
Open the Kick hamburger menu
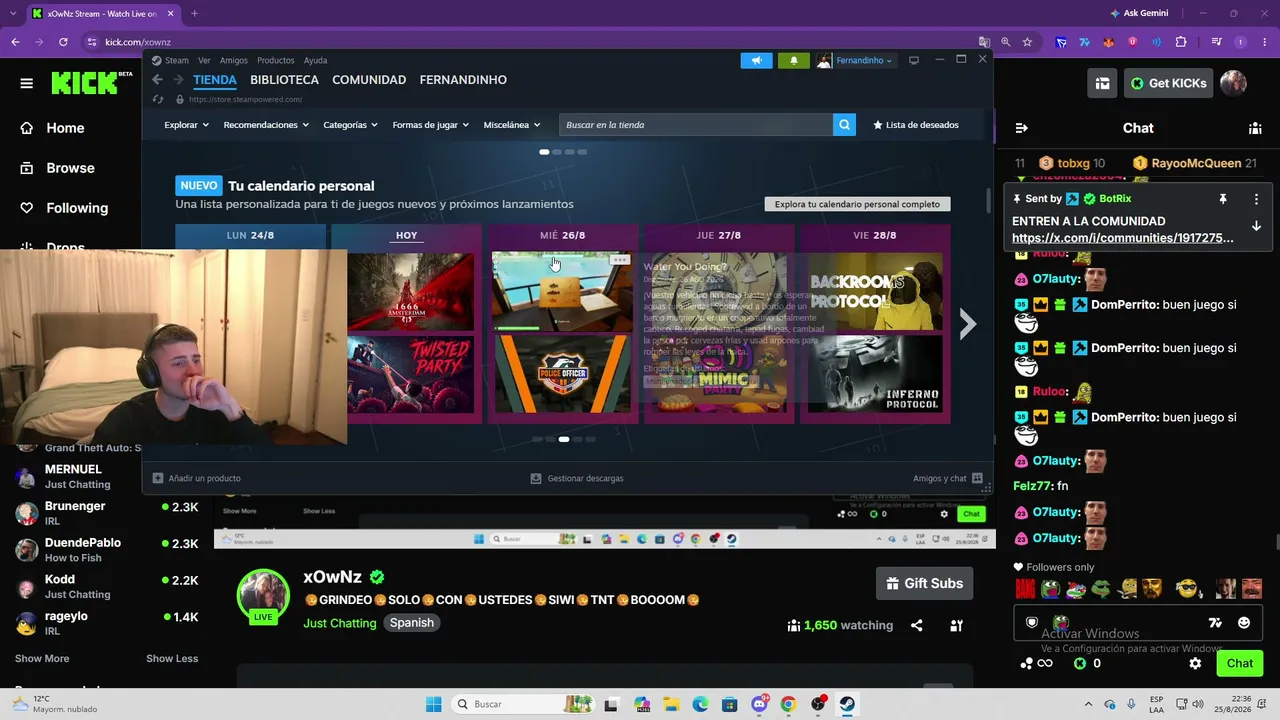pyautogui.click(x=27, y=83)
